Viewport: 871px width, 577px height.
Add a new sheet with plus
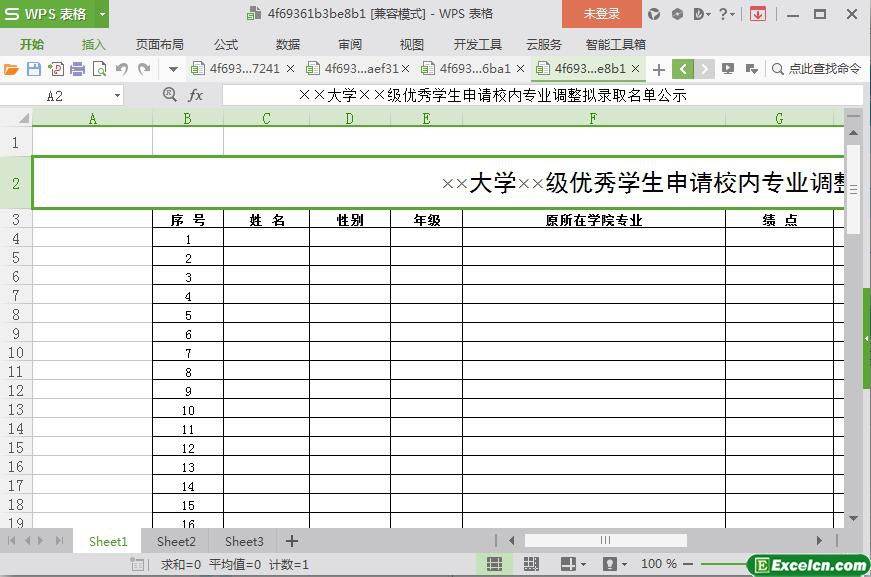[x=292, y=541]
